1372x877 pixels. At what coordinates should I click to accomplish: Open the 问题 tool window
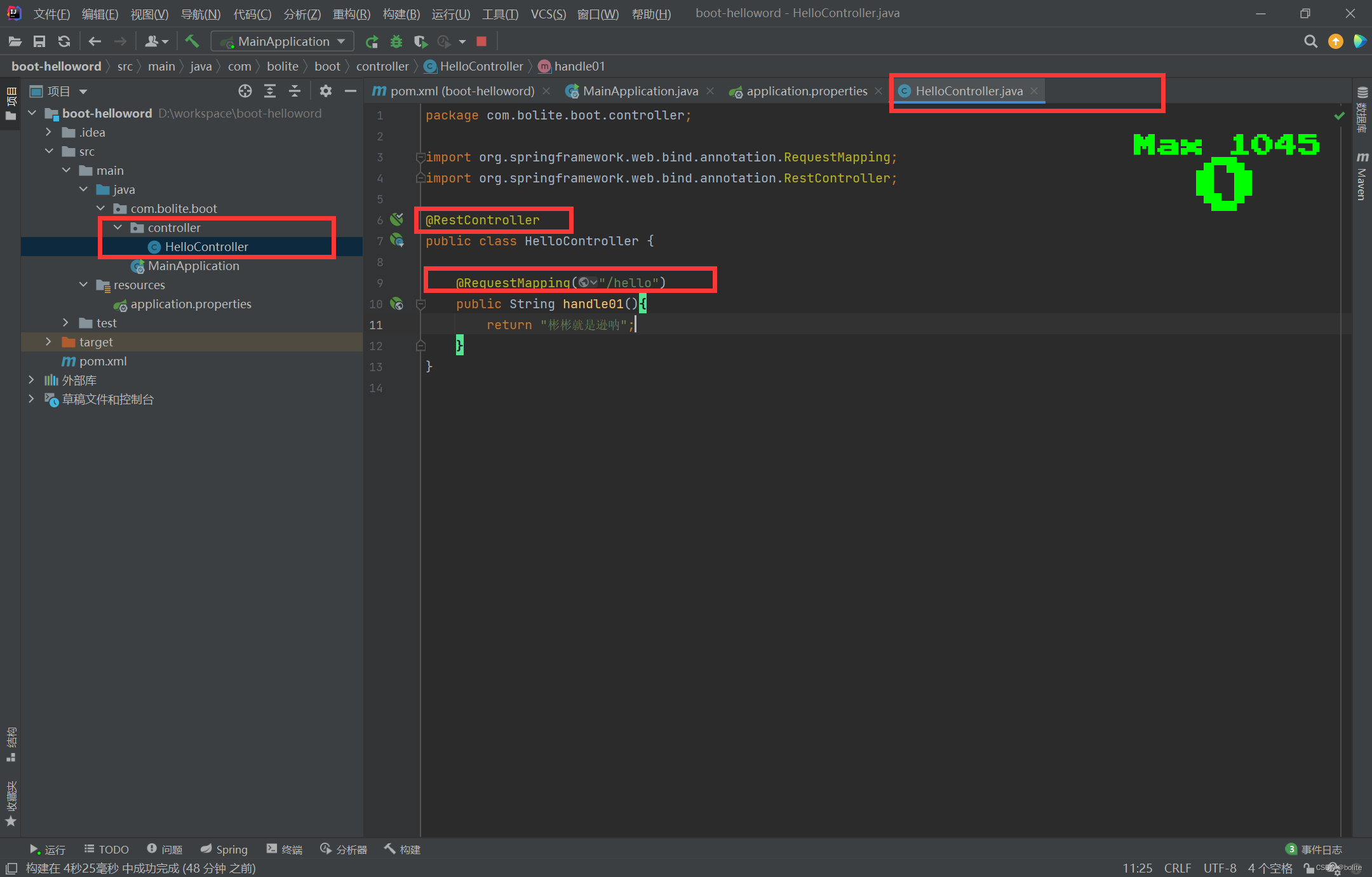click(x=165, y=850)
